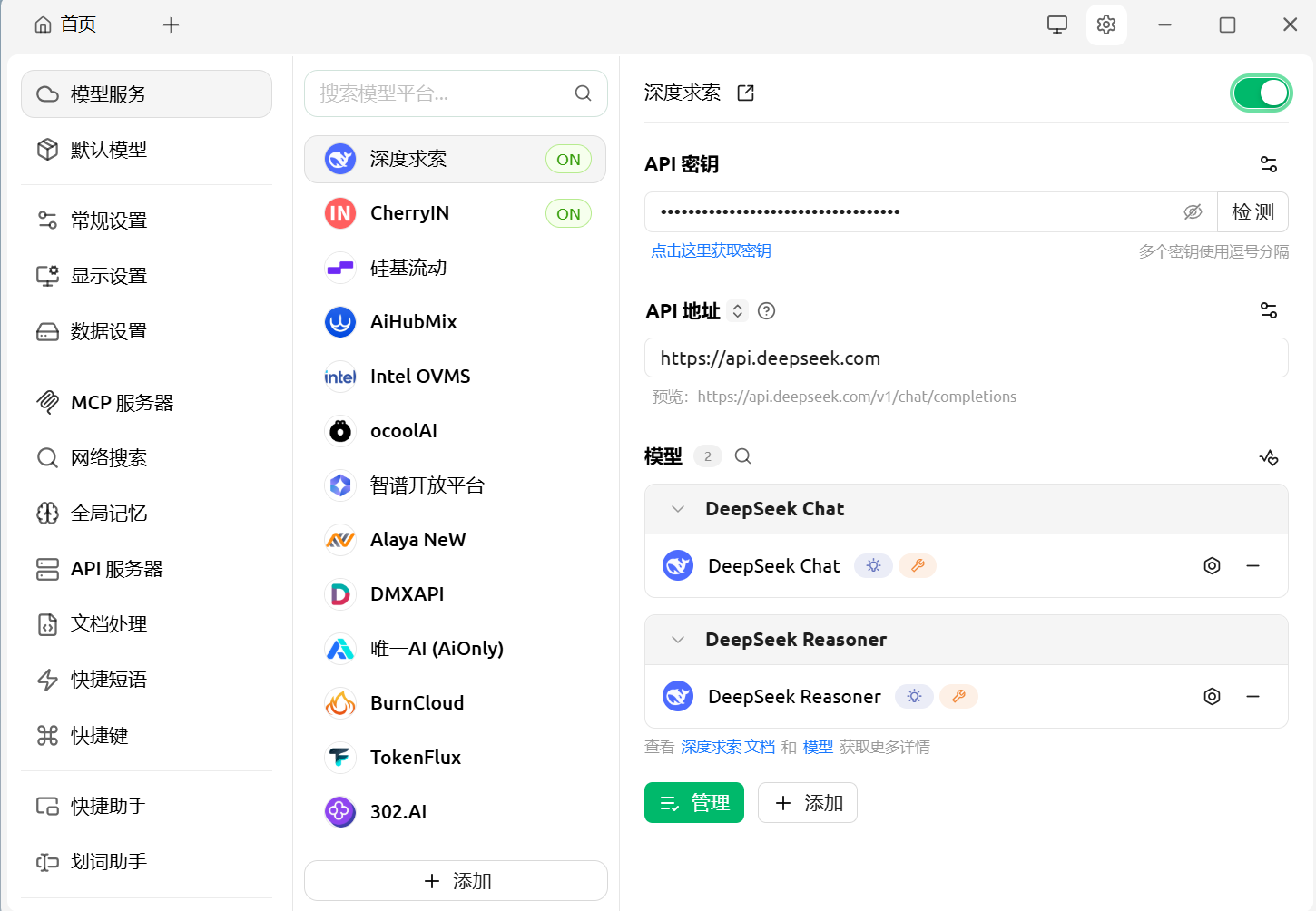Open 快捷键 settings
This screenshot has width=1316, height=911.
[146, 735]
